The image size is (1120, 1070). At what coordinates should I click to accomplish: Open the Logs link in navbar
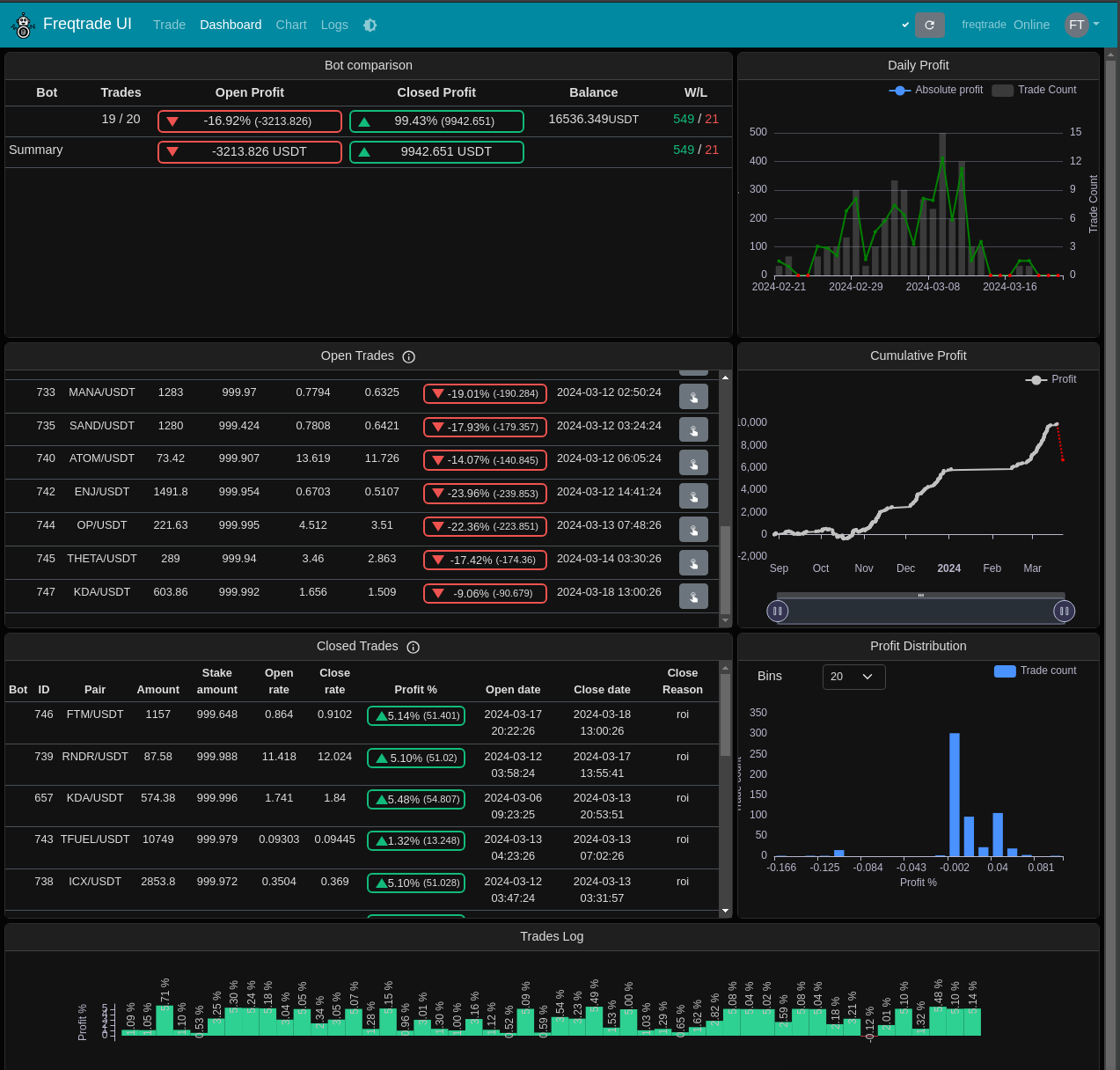(x=334, y=25)
